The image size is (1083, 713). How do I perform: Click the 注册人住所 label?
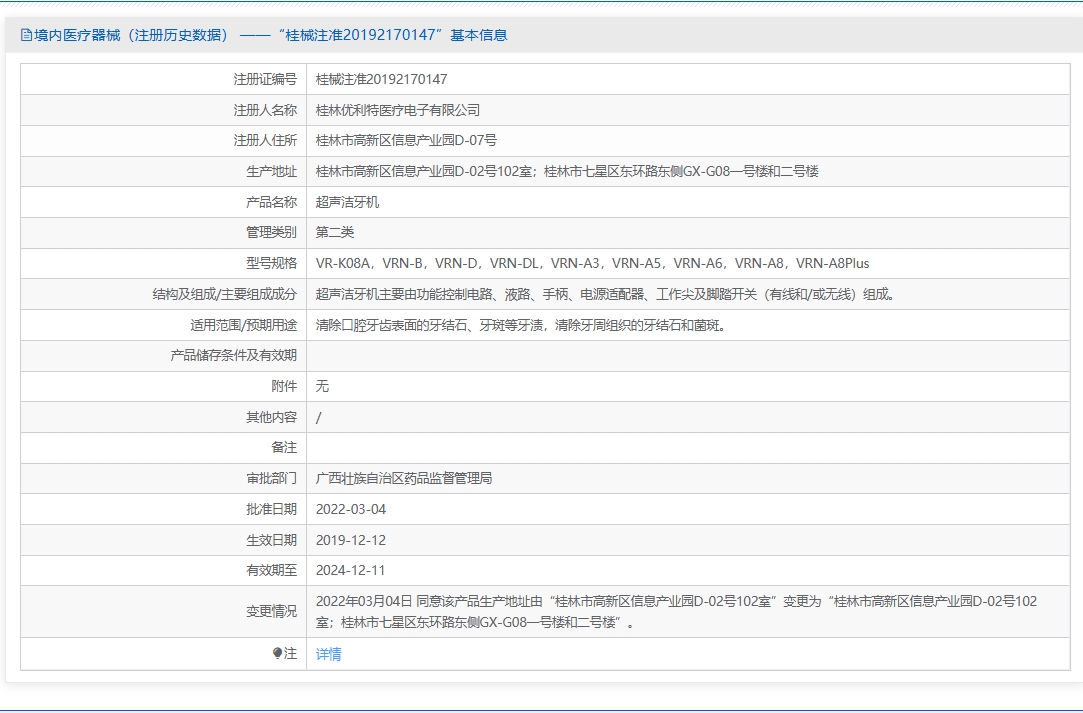pyautogui.click(x=265, y=140)
